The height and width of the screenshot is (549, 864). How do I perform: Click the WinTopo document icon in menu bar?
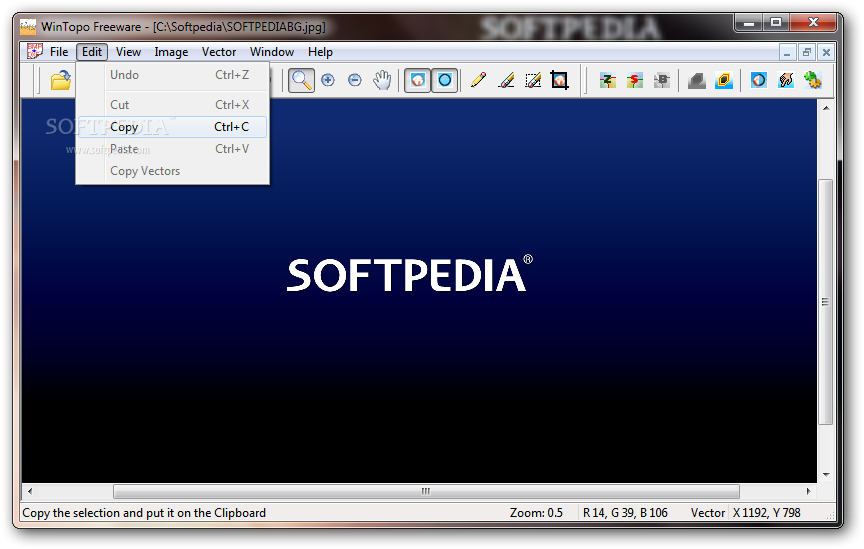[34, 51]
